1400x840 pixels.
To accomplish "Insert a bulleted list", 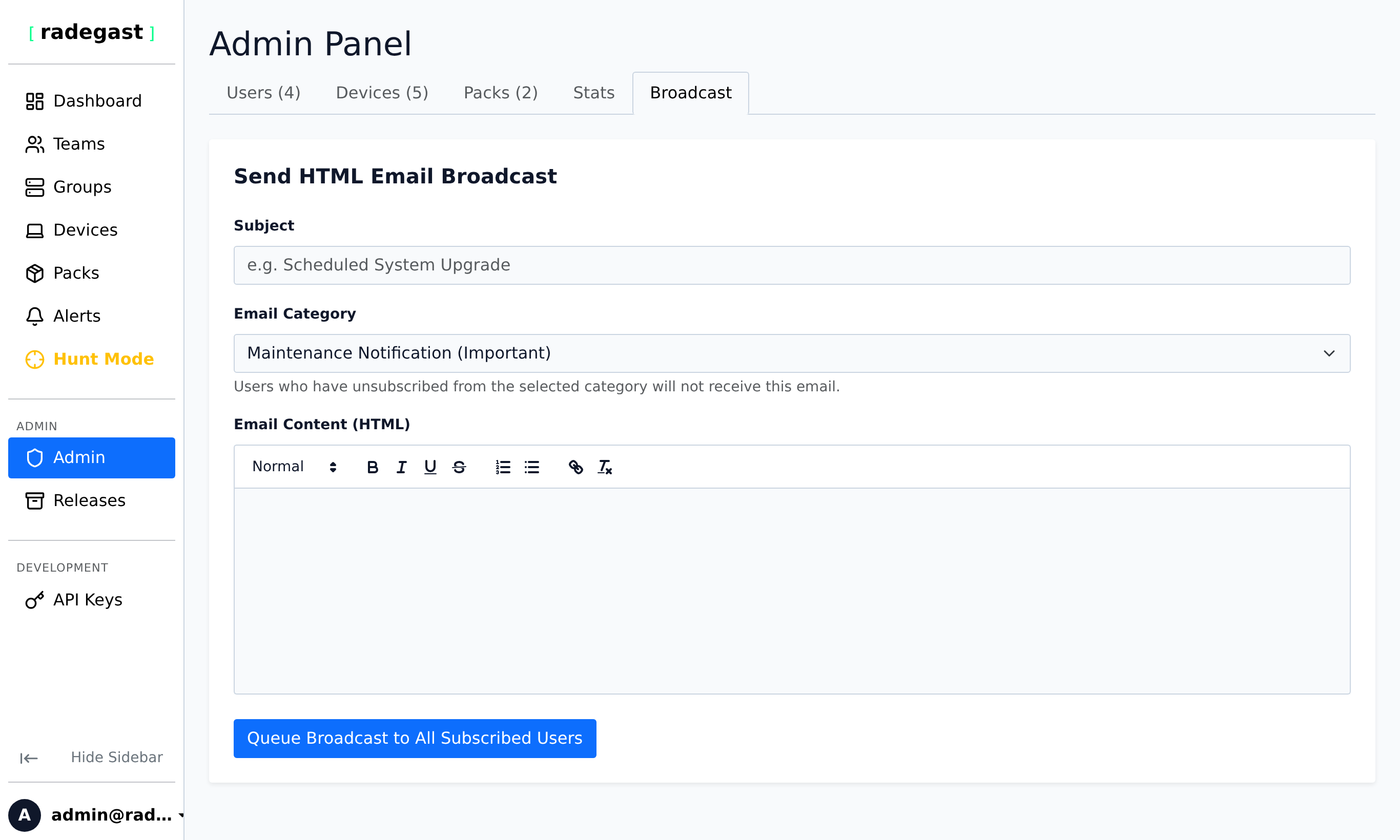I will 532,467.
